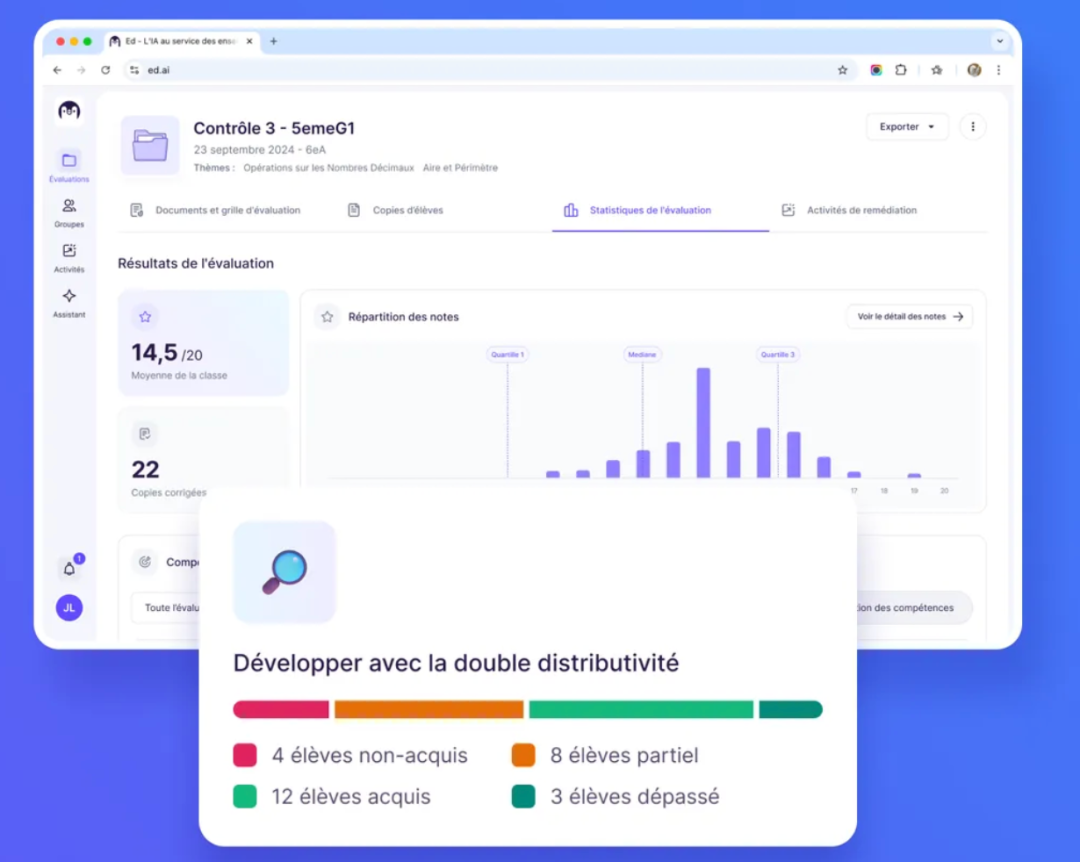The width and height of the screenshot is (1080, 862).
Task: Open the Toute l'évaluation filter
Action: pyautogui.click(x=167, y=608)
